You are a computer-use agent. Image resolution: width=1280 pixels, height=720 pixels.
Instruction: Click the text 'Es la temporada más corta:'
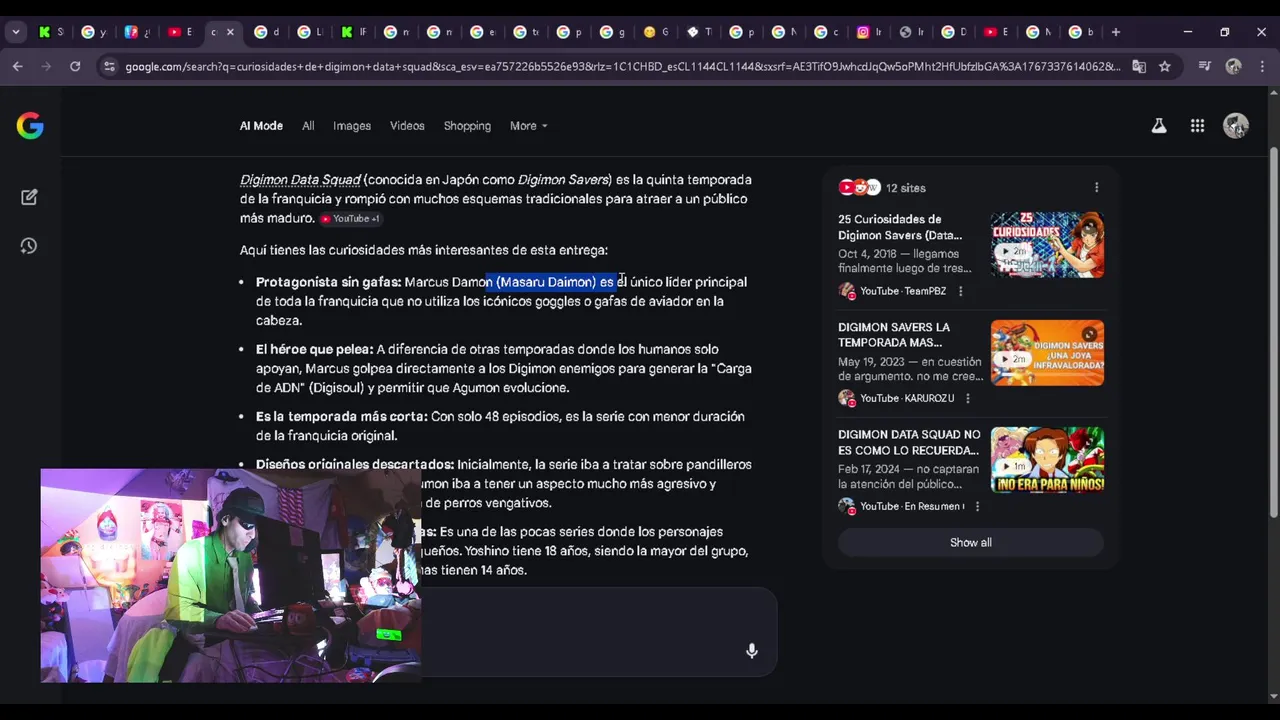341,416
